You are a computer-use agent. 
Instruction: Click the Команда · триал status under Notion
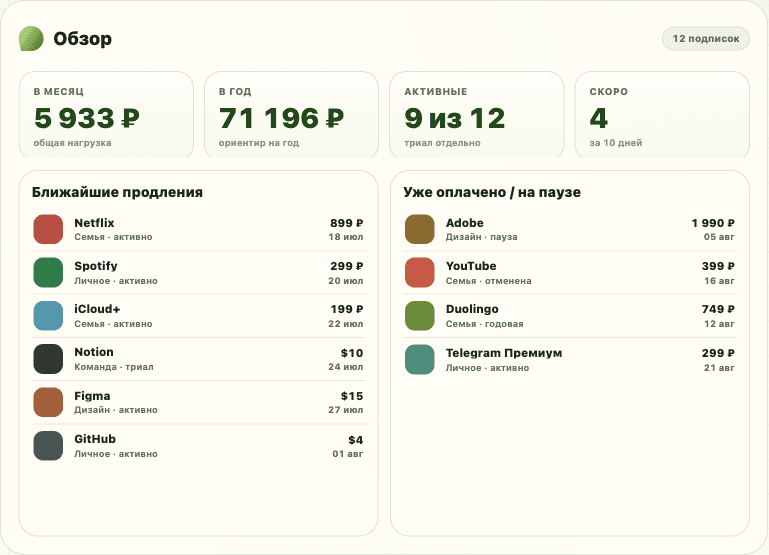(114, 367)
